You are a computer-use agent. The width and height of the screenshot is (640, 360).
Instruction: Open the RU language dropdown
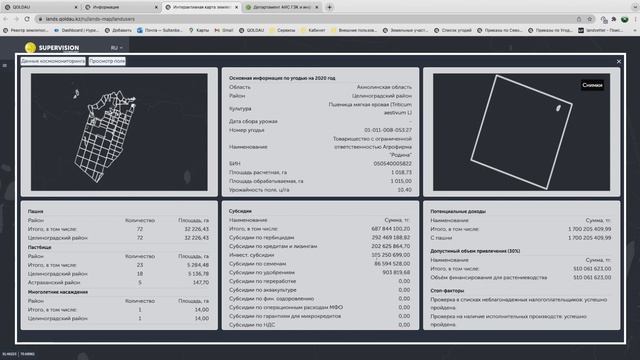[x=116, y=48]
